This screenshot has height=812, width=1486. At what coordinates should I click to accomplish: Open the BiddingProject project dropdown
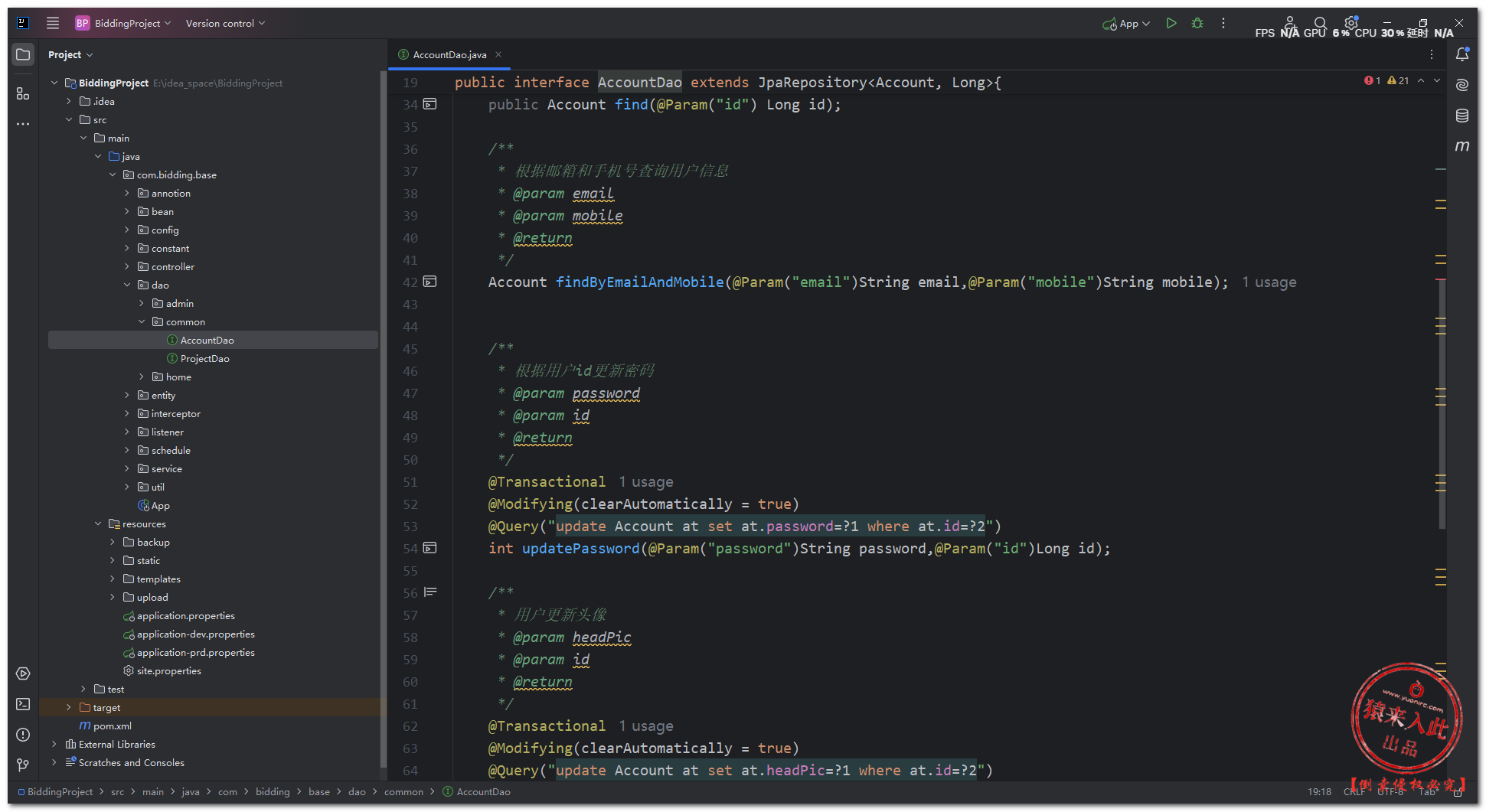tap(123, 23)
